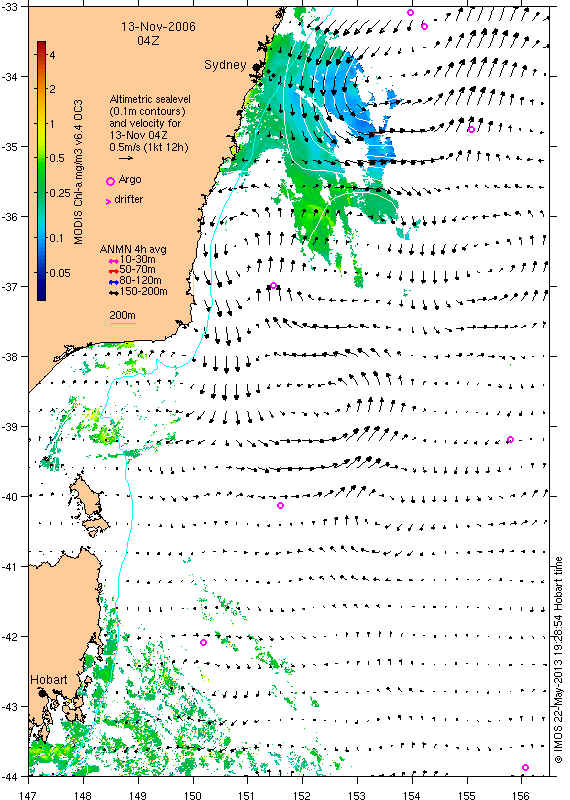Click Argo float marker near 43.9°S 156.1°E
This screenshot has height=800, width=570.
[526, 767]
